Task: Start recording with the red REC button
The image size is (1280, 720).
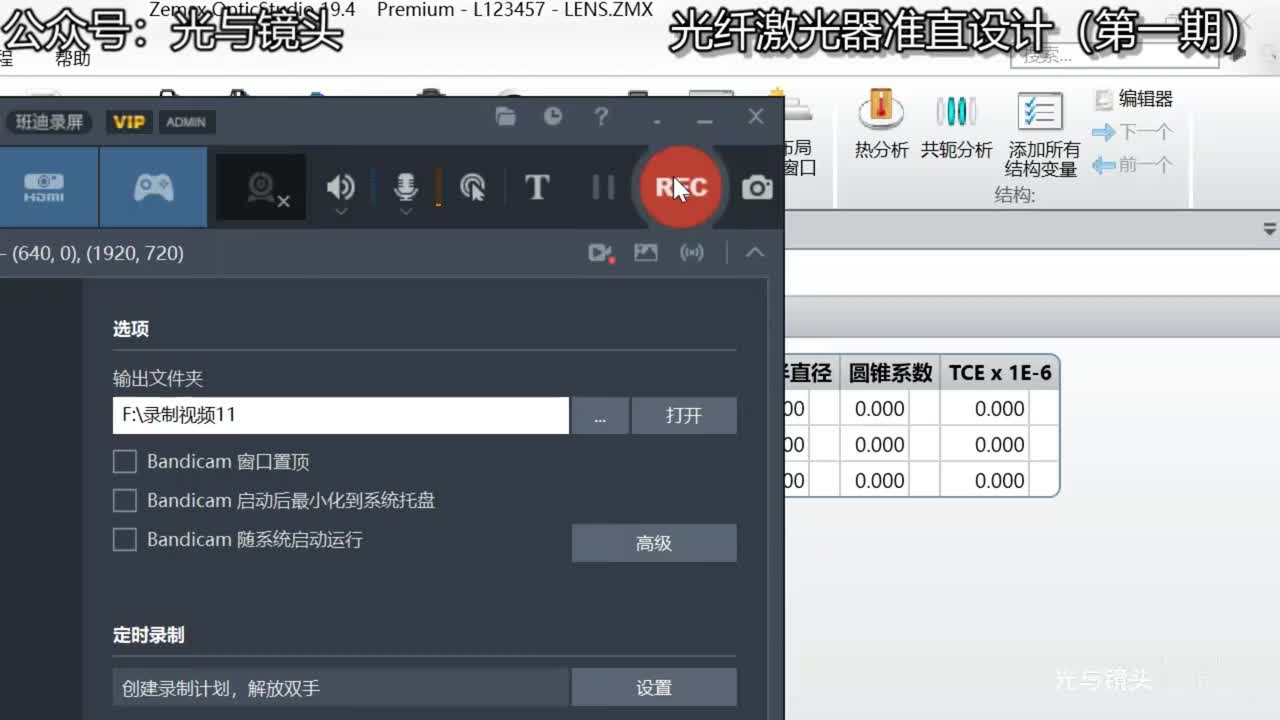Action: click(x=681, y=187)
